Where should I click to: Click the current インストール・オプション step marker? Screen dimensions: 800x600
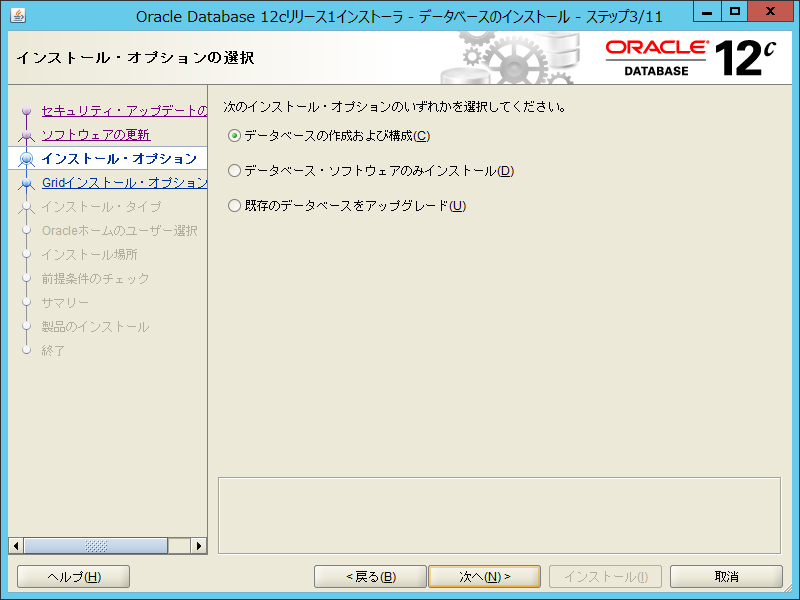point(26,159)
